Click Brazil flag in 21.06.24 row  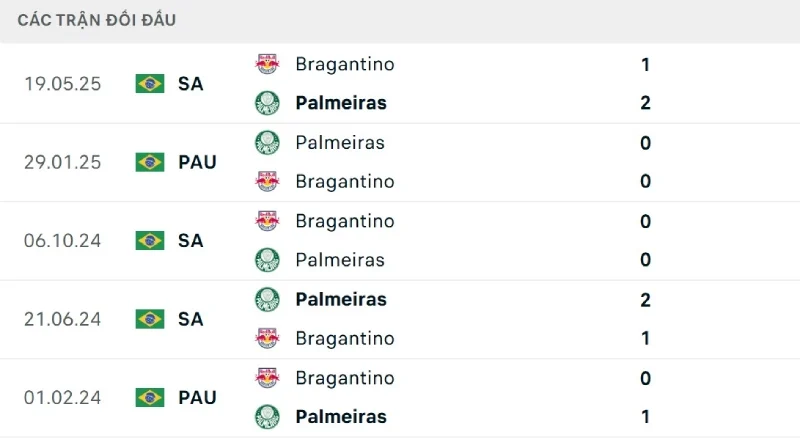150,319
